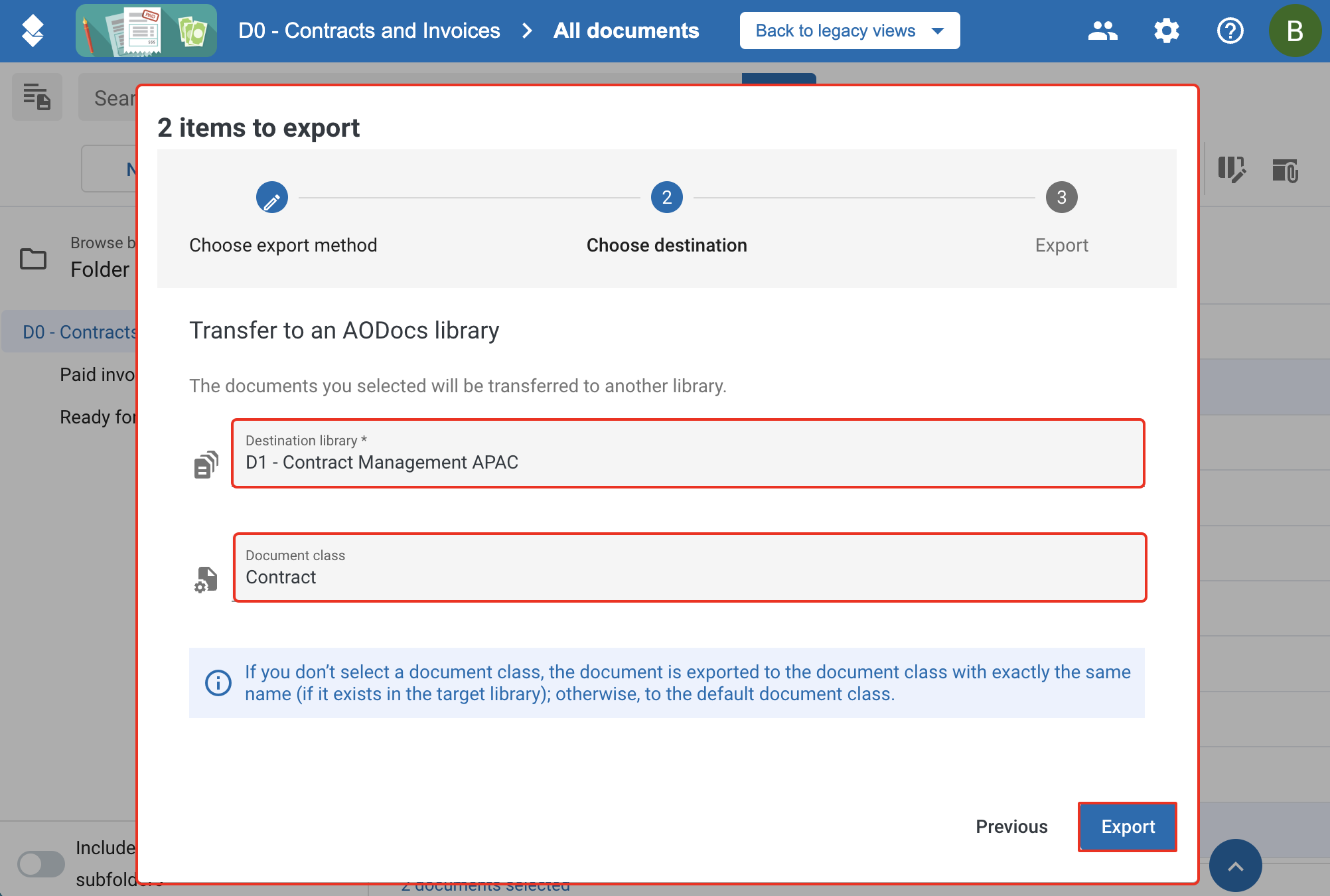
Task: Click the All documents breadcrumb
Action: click(626, 31)
